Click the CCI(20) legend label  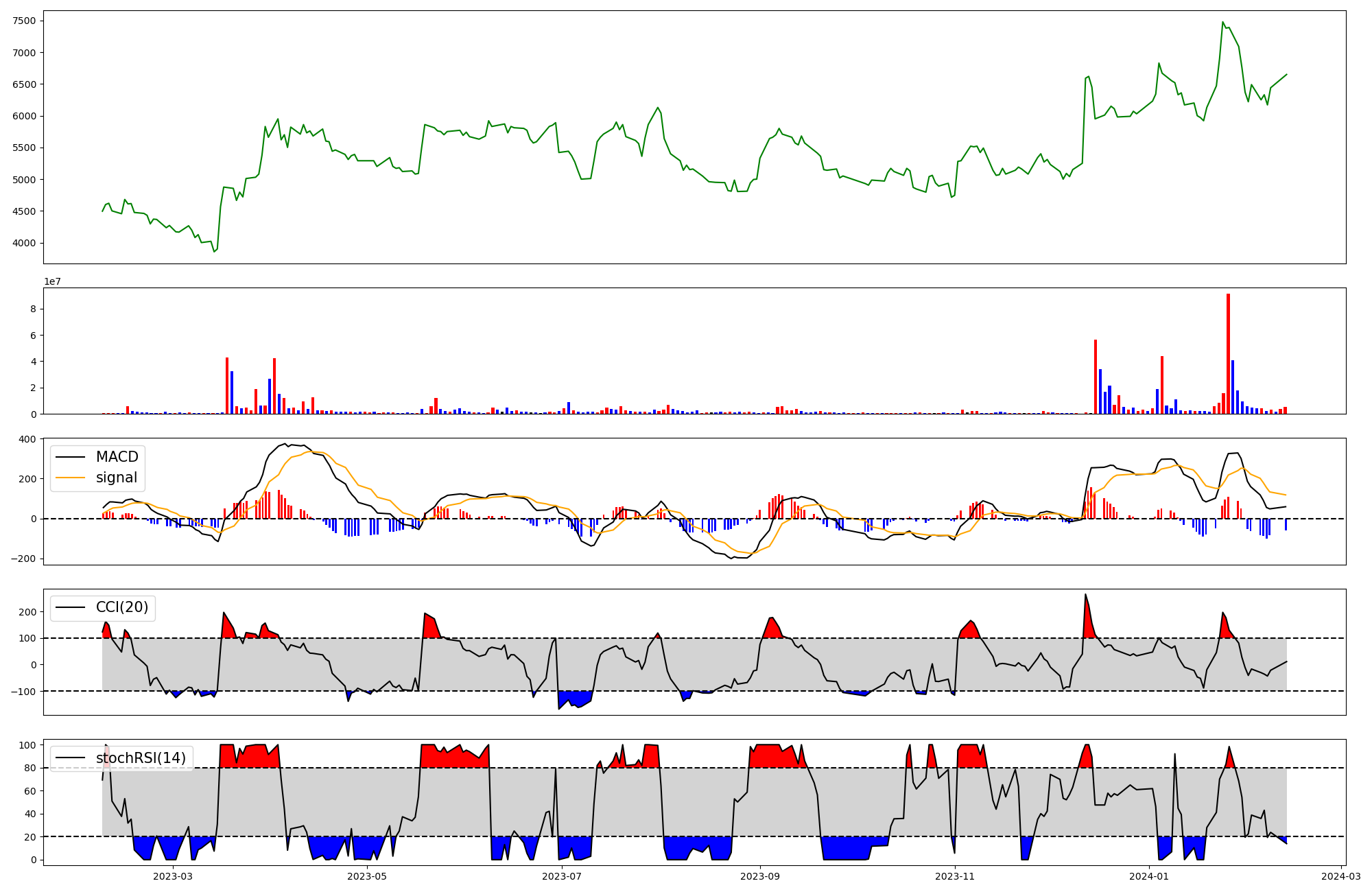click(x=123, y=608)
